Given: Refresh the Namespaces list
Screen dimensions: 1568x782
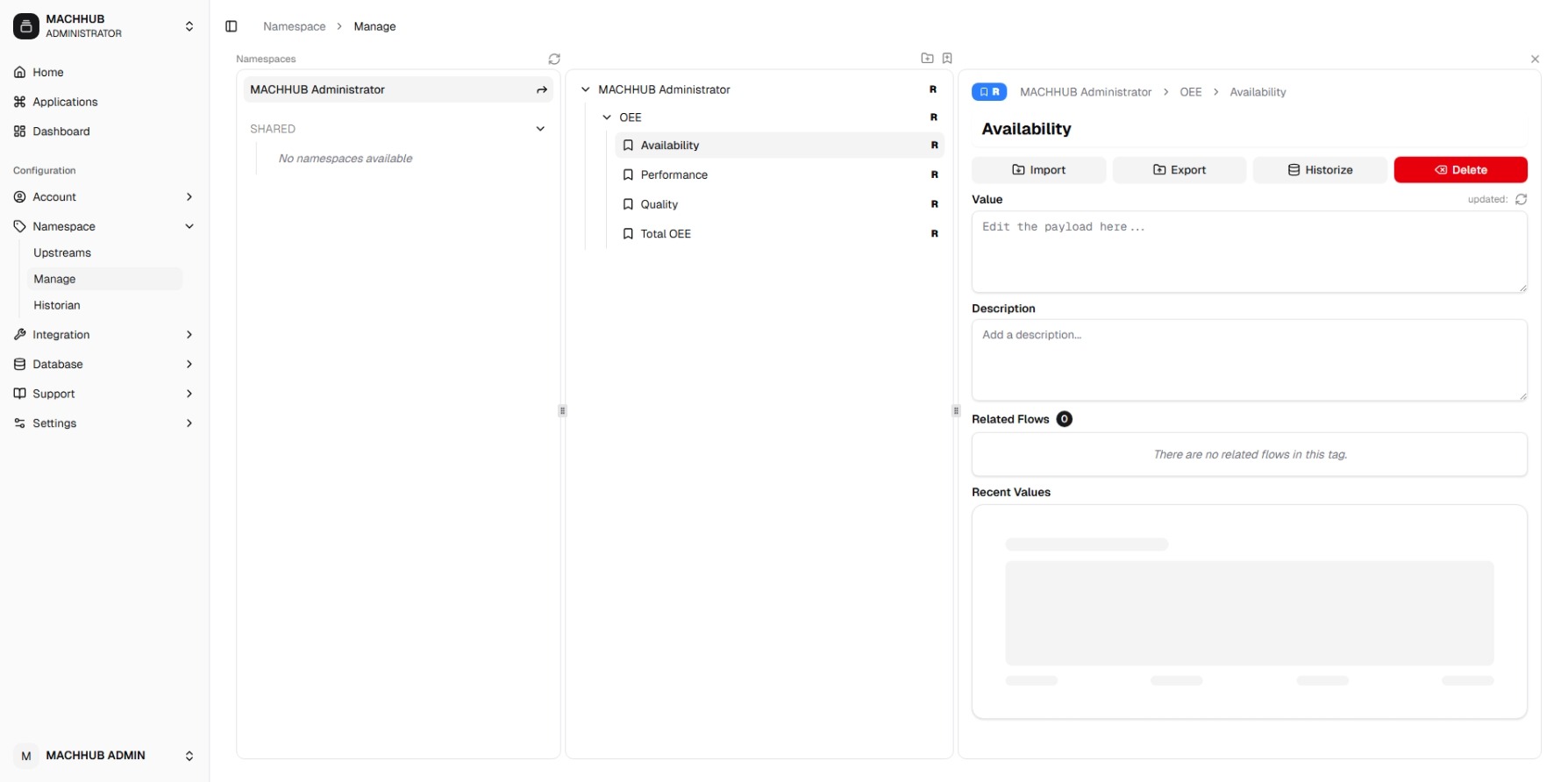Looking at the screenshot, I should pyautogui.click(x=554, y=59).
